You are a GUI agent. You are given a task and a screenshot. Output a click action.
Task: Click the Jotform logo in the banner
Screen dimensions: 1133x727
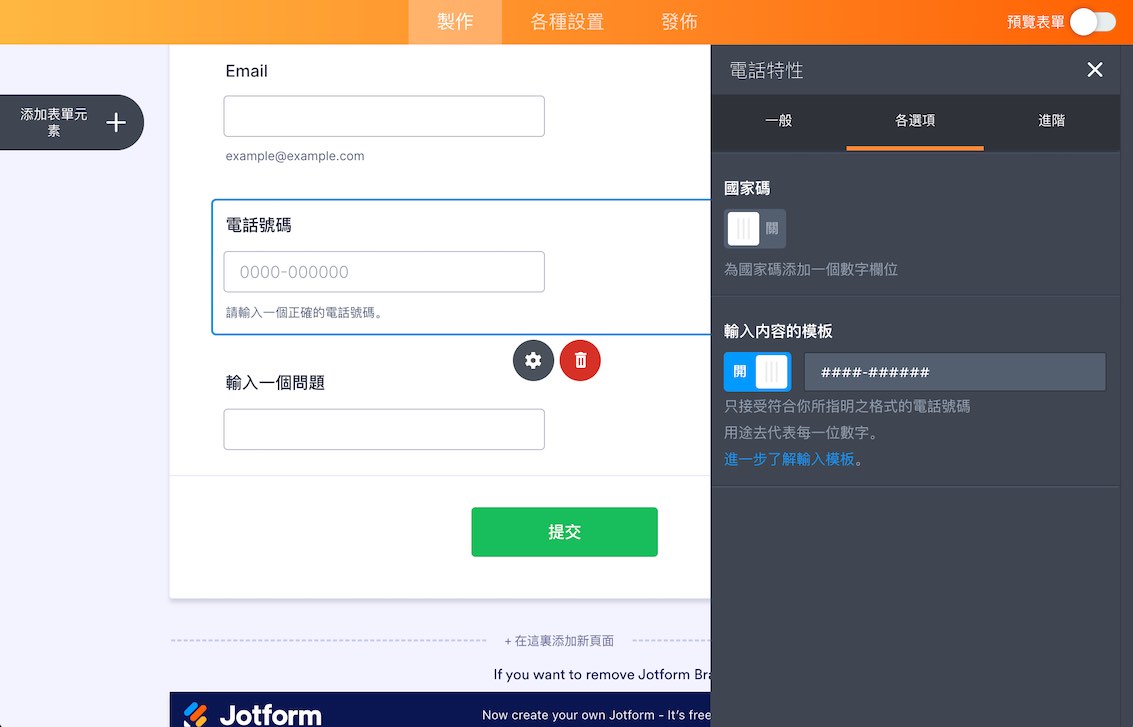coord(252,715)
